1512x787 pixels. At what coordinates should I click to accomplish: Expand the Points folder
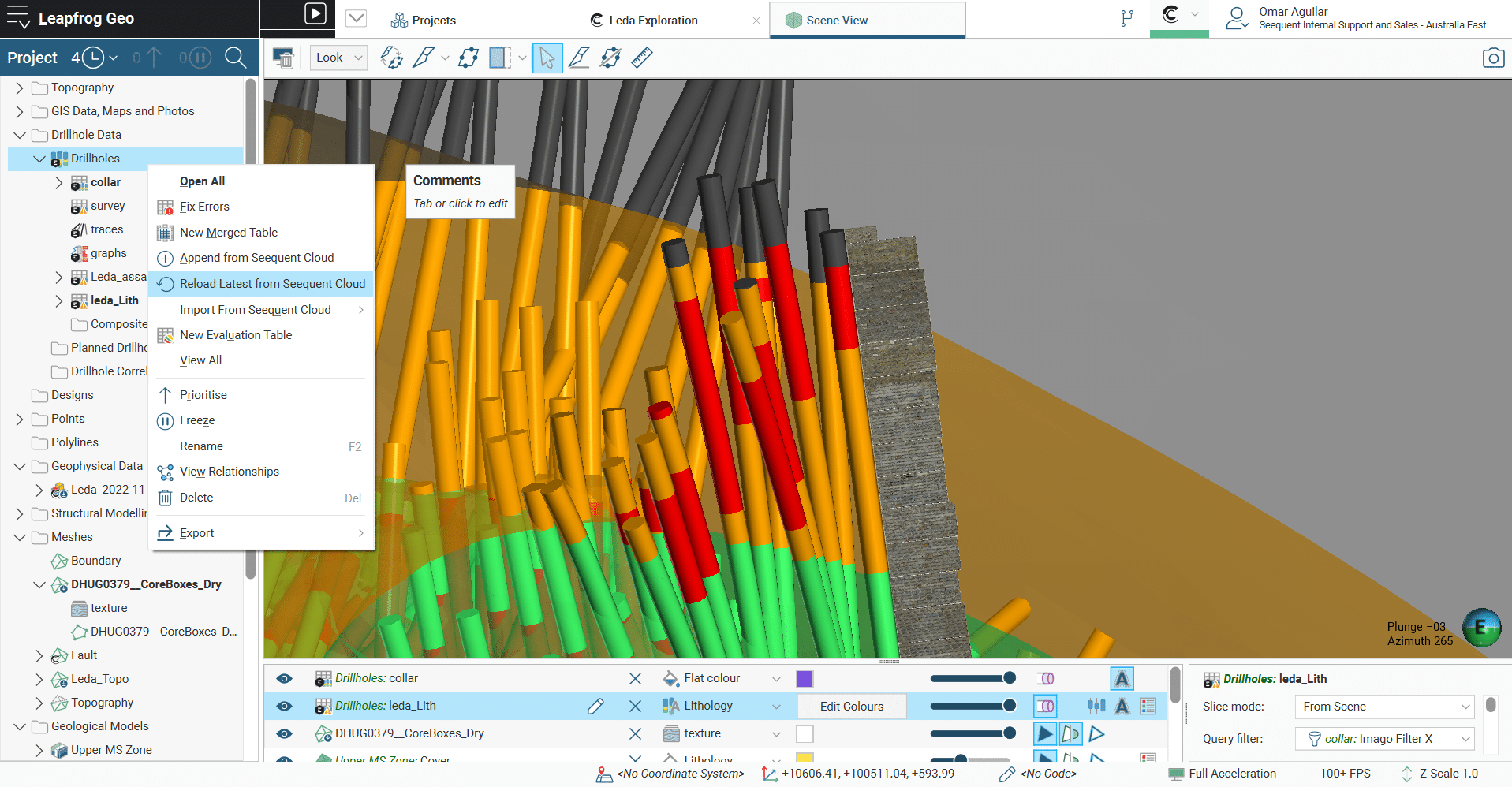20,420
